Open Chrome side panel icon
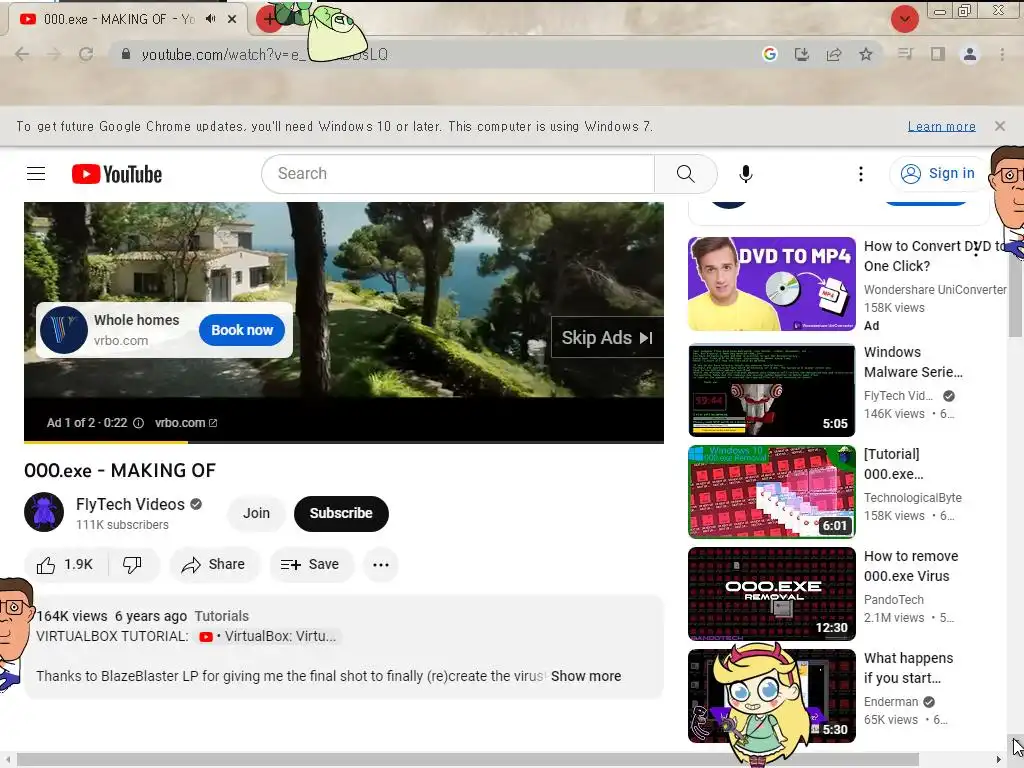The height and width of the screenshot is (768, 1024). pos(938,54)
